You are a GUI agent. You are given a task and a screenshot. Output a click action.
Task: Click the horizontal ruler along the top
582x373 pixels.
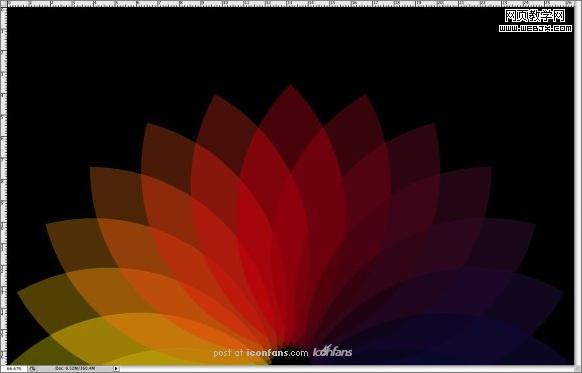point(291,4)
